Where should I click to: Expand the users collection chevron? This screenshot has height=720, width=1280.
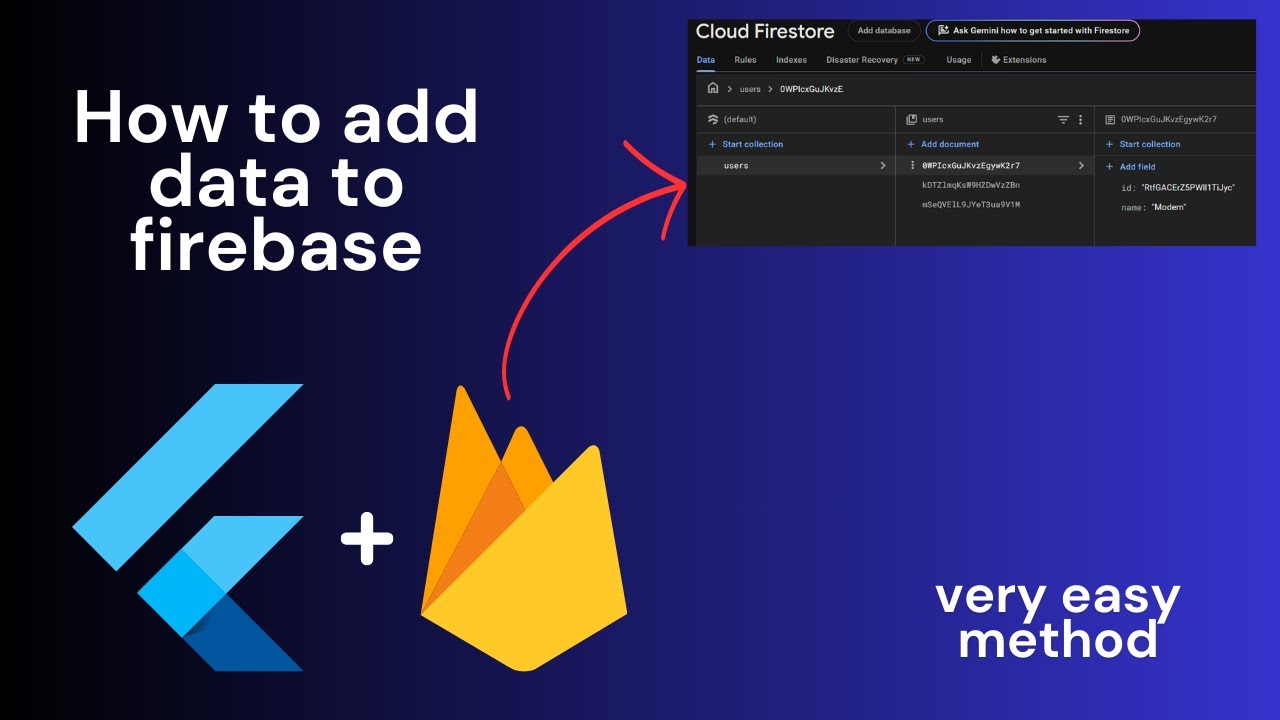[882, 166]
